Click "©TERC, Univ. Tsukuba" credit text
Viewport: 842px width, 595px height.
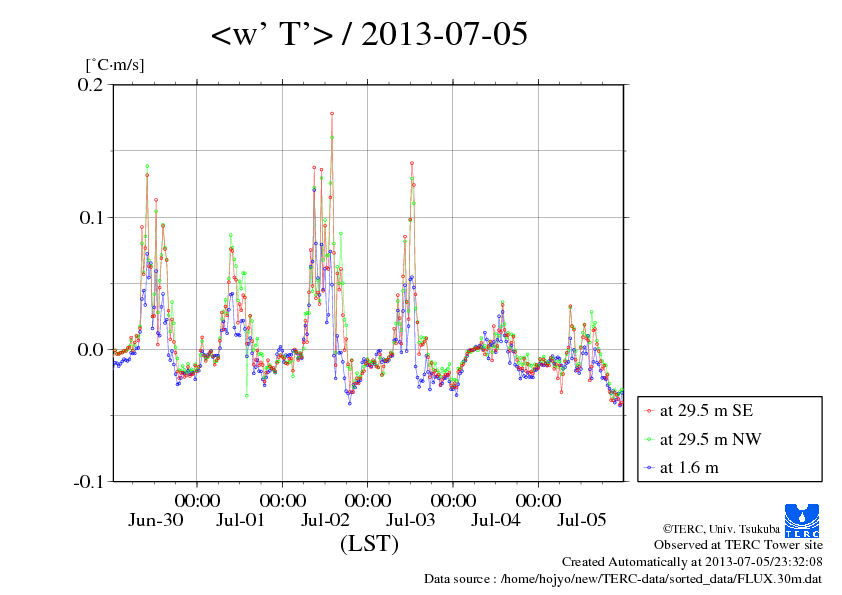(721, 529)
